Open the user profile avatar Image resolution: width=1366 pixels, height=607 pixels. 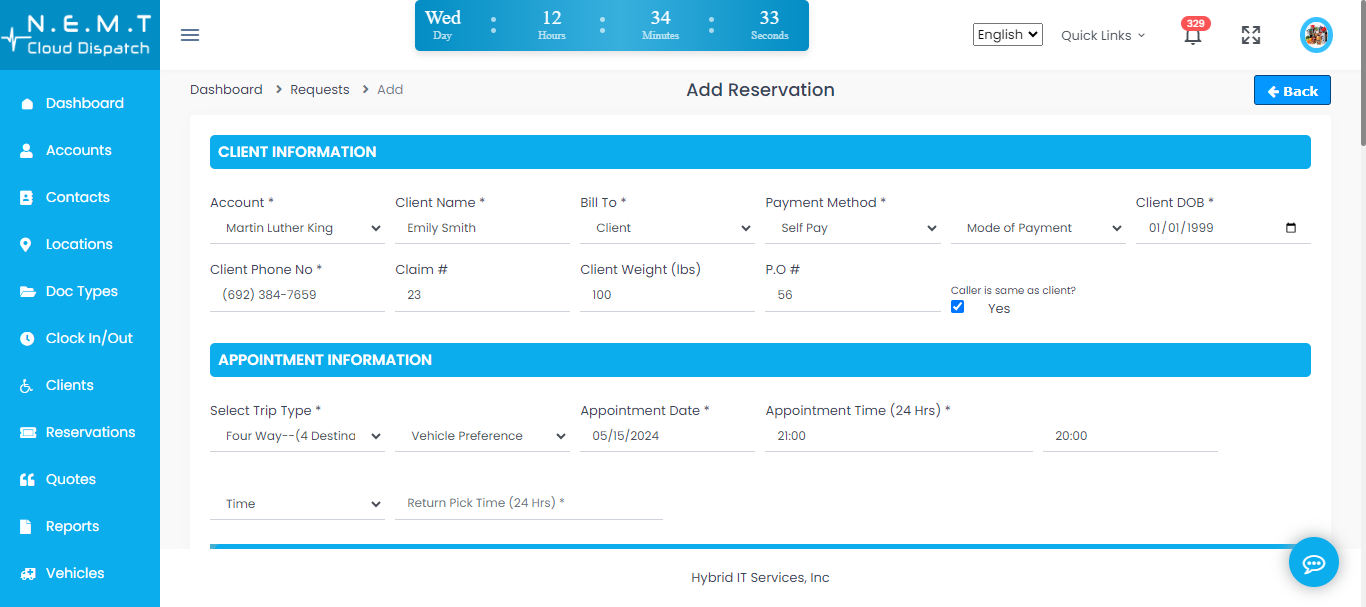[1316, 34]
